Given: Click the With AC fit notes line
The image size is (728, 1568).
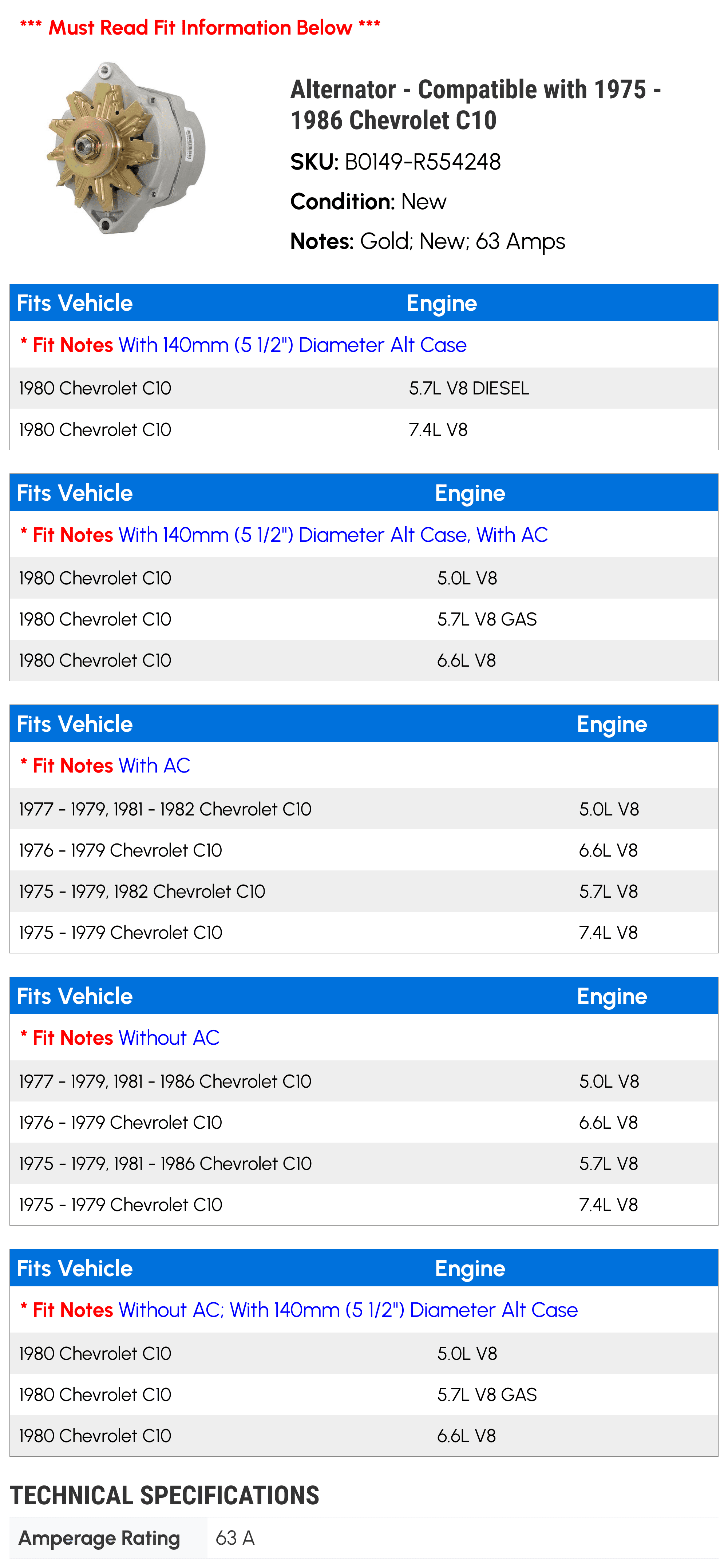Looking at the screenshot, I should coord(105,765).
